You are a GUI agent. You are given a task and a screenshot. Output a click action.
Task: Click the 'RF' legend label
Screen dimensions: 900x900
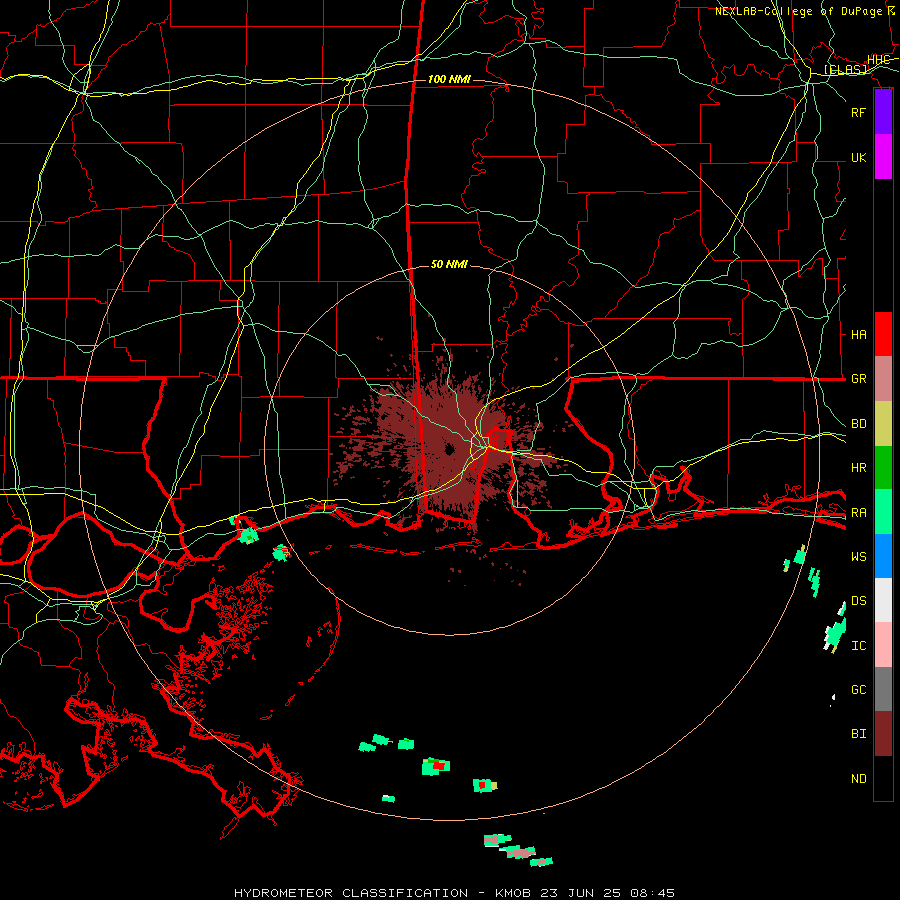pyautogui.click(x=858, y=112)
